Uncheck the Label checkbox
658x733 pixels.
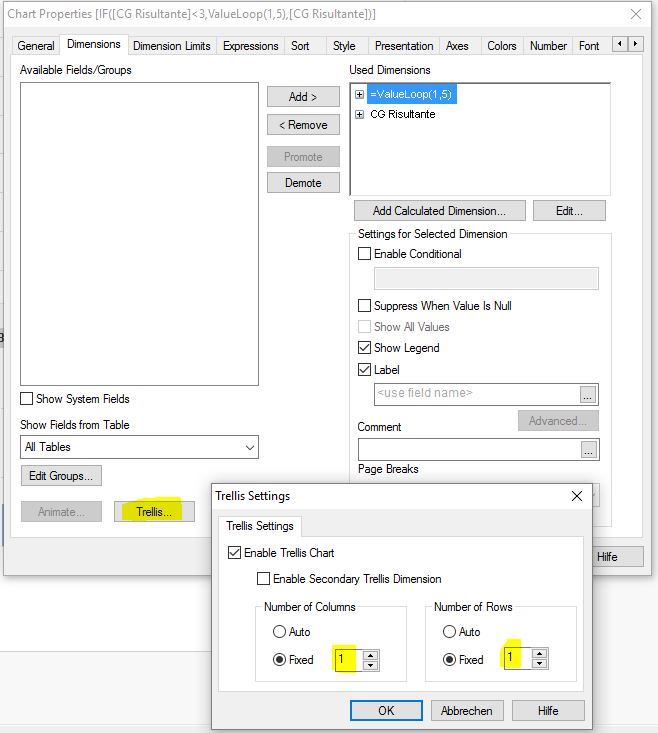click(364, 370)
